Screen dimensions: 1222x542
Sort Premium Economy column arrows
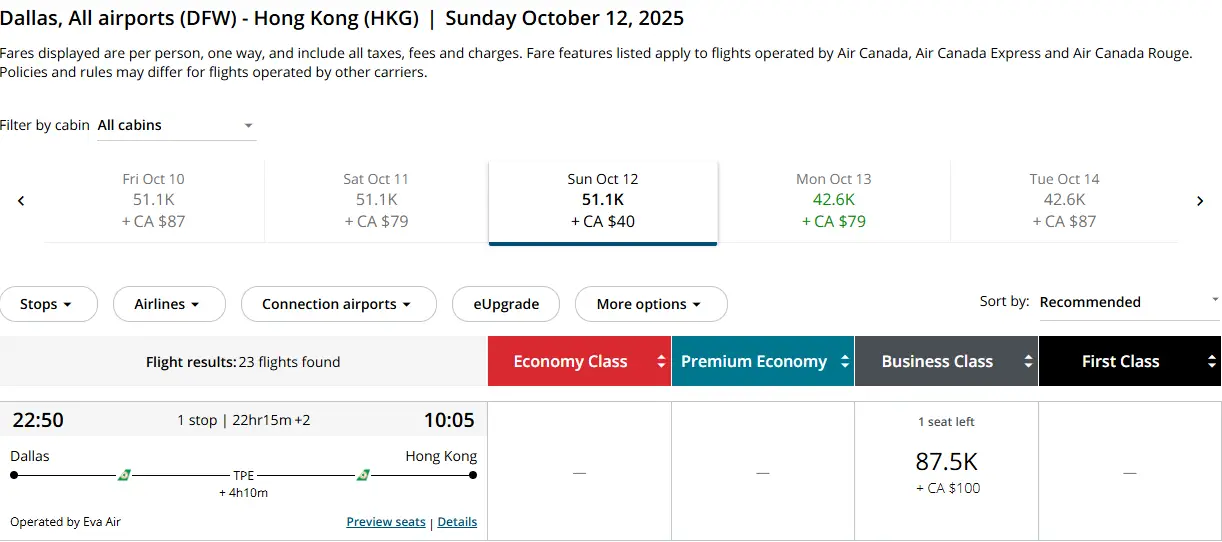tap(845, 362)
